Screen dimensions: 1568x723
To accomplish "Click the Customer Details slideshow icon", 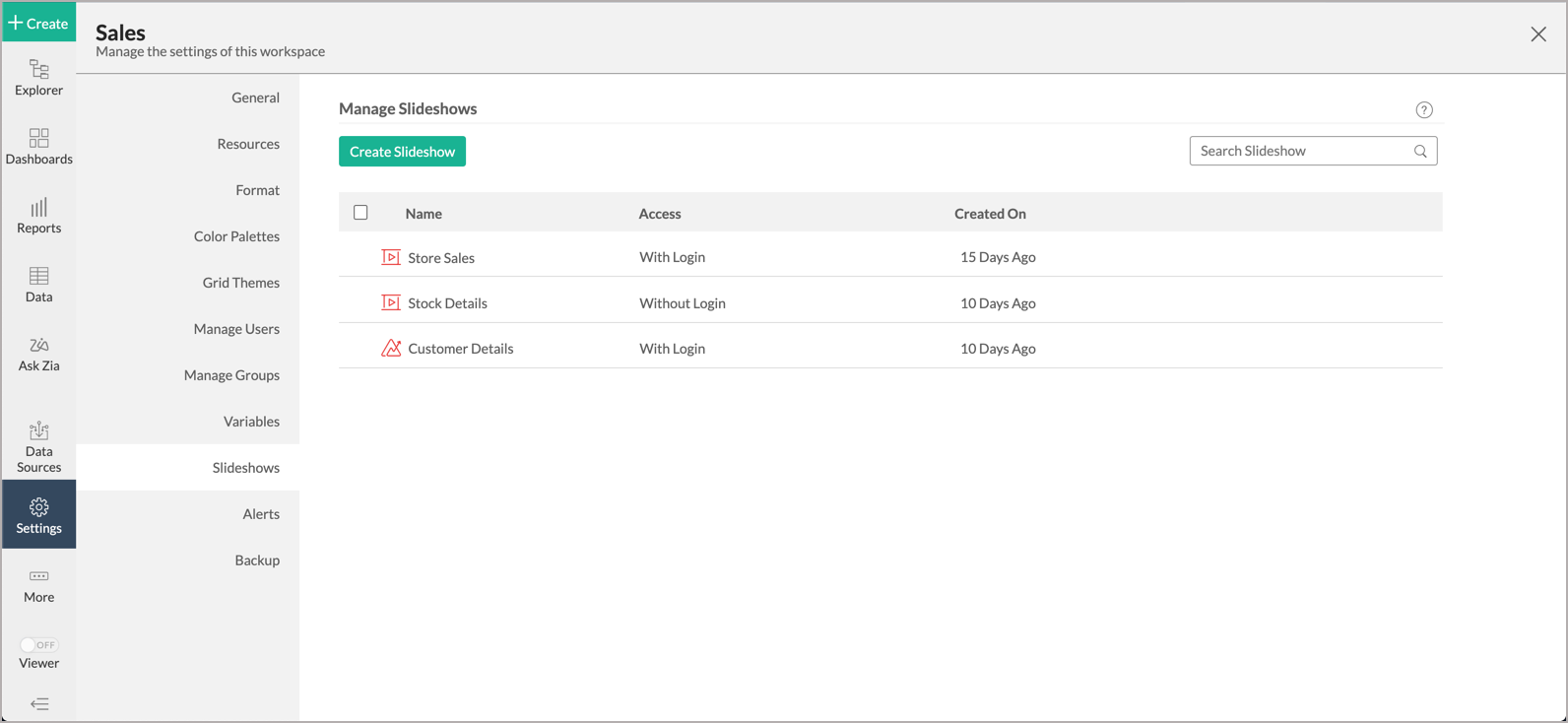I will click(x=391, y=348).
